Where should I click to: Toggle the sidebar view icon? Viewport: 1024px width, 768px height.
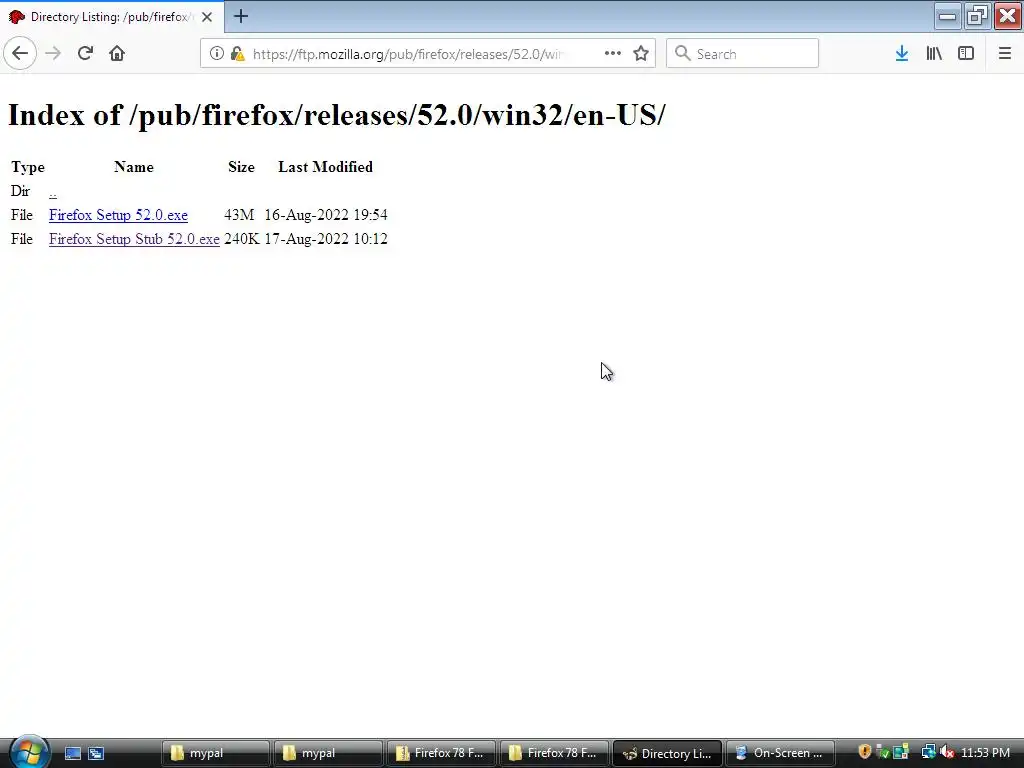pyautogui.click(x=966, y=54)
